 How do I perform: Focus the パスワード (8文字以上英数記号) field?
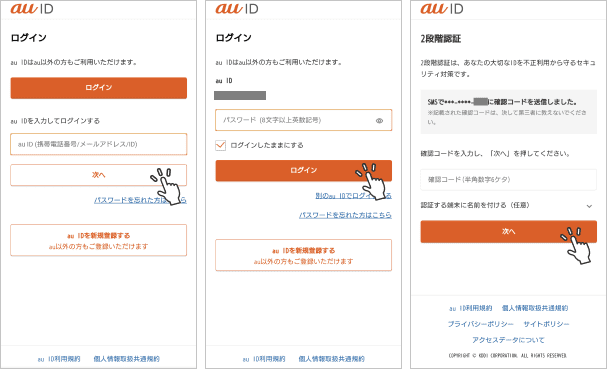click(304, 120)
